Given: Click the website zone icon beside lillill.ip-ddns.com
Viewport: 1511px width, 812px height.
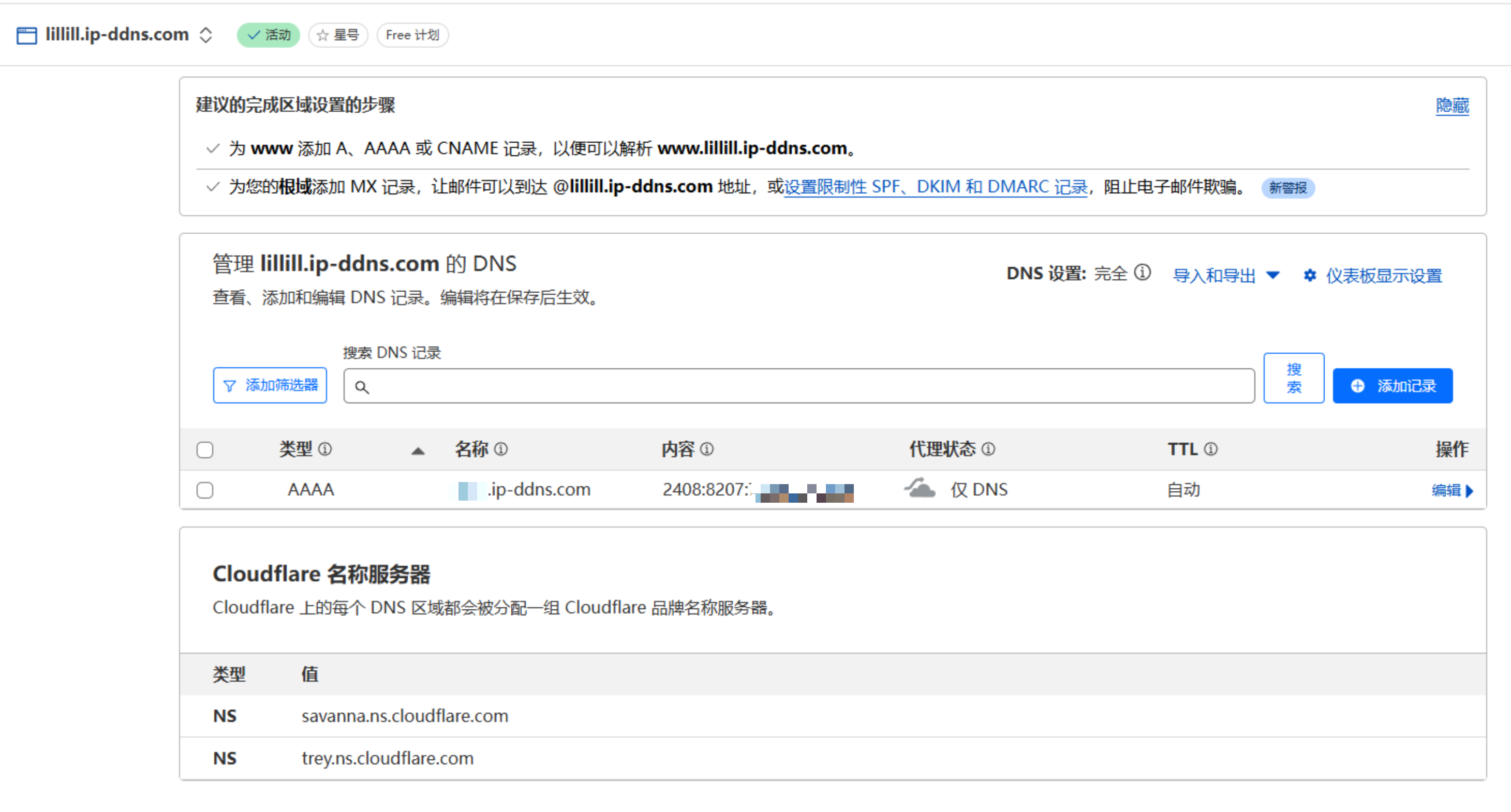Looking at the screenshot, I should 26,35.
